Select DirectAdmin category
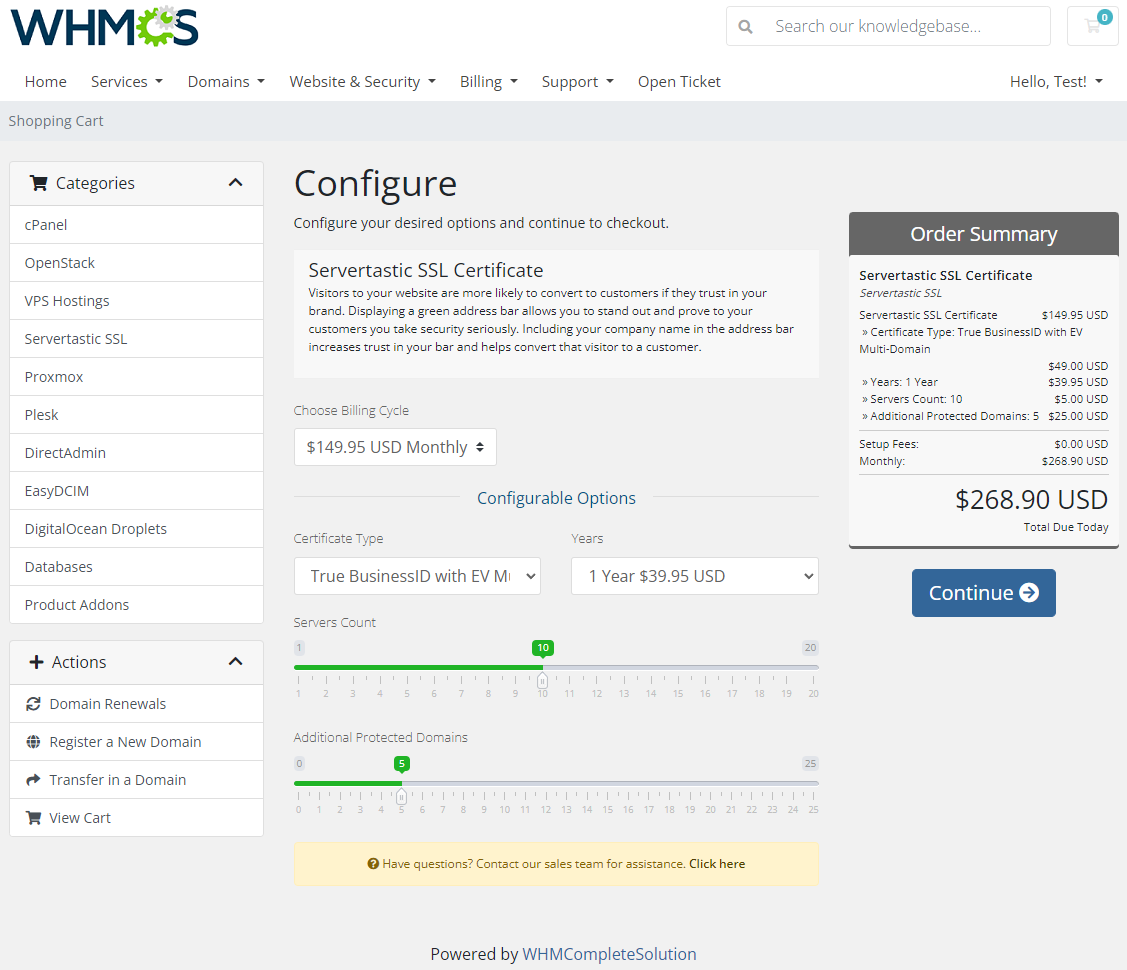The image size is (1127, 970). 137,453
